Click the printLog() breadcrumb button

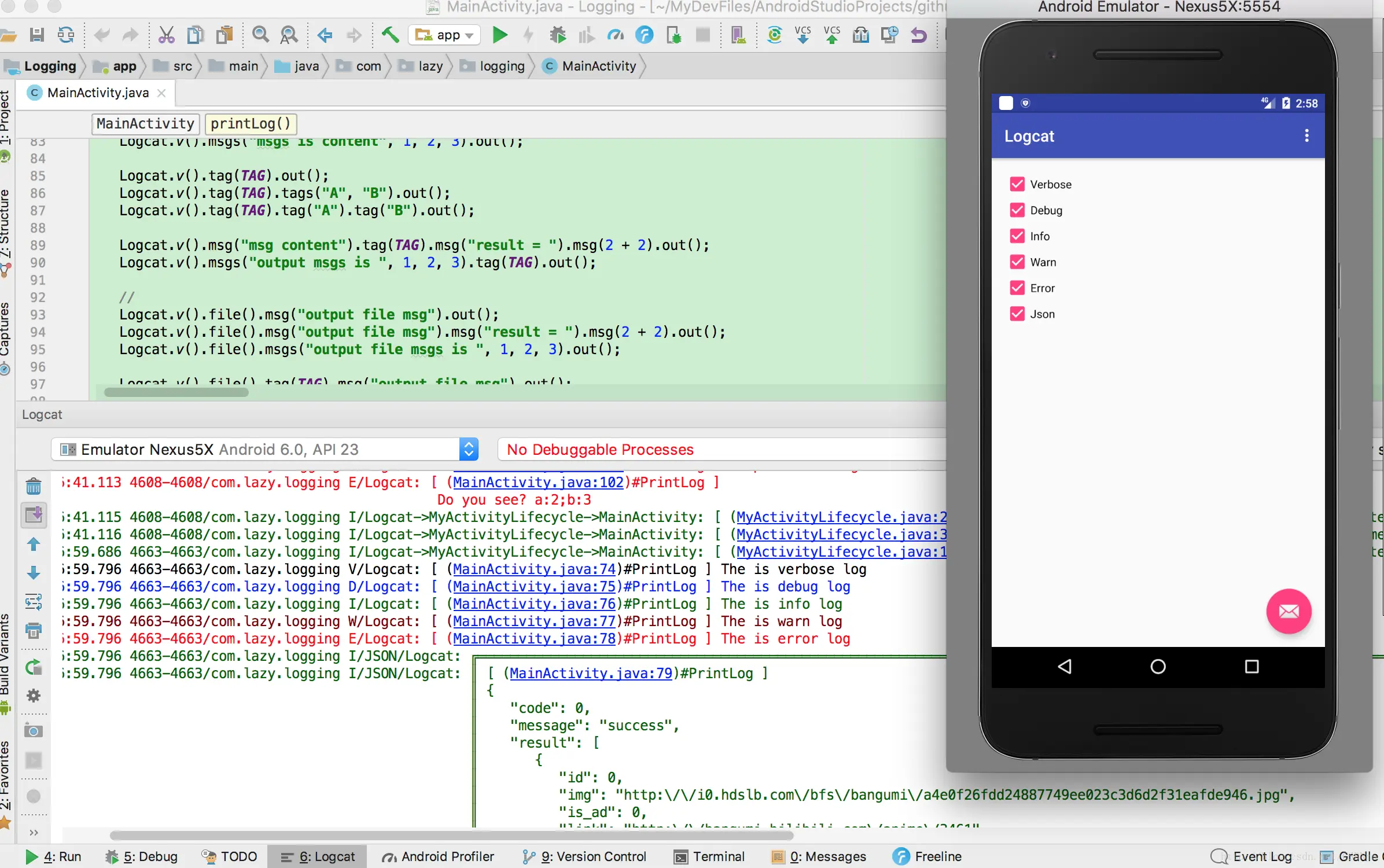251,123
